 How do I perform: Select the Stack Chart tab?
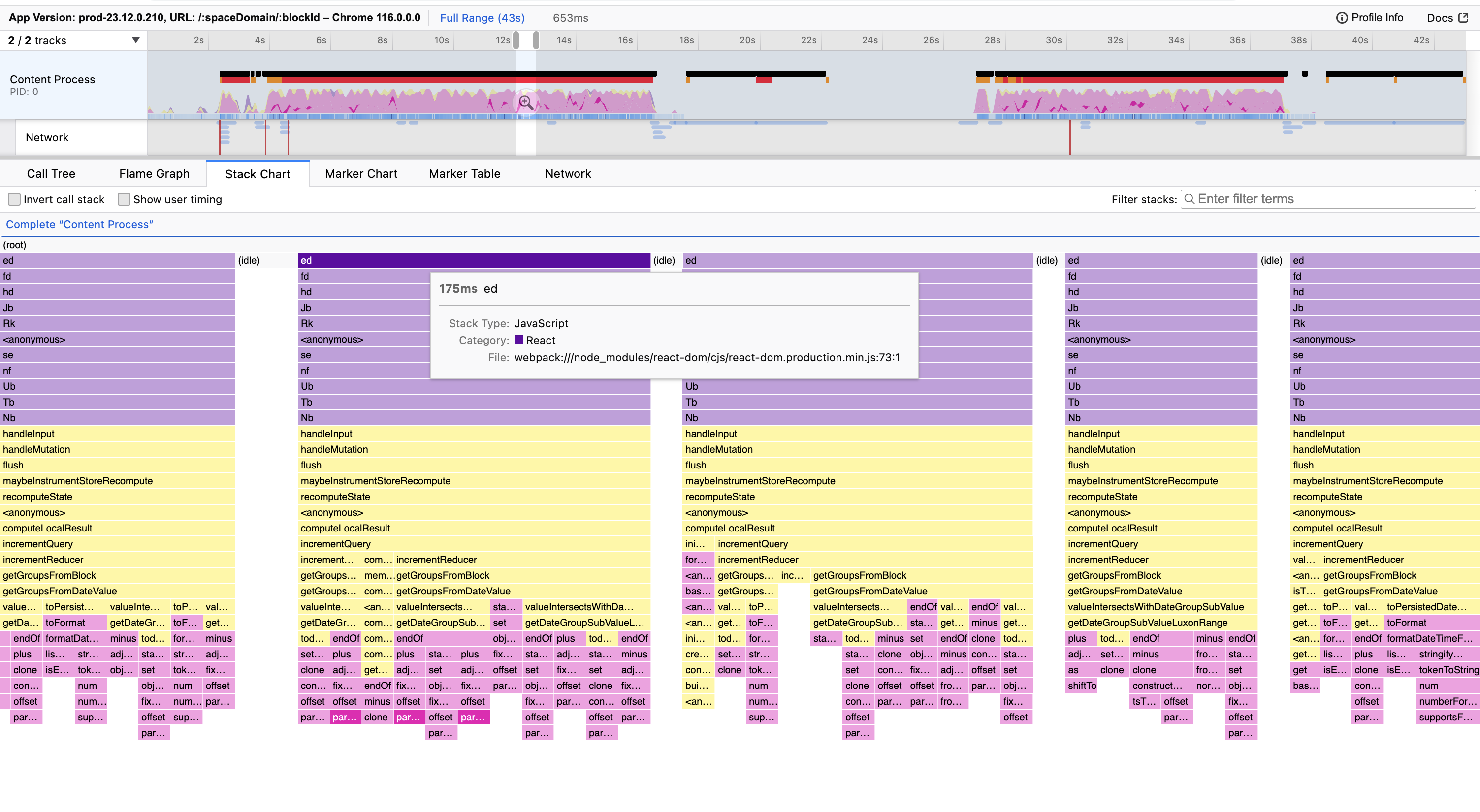click(x=257, y=173)
